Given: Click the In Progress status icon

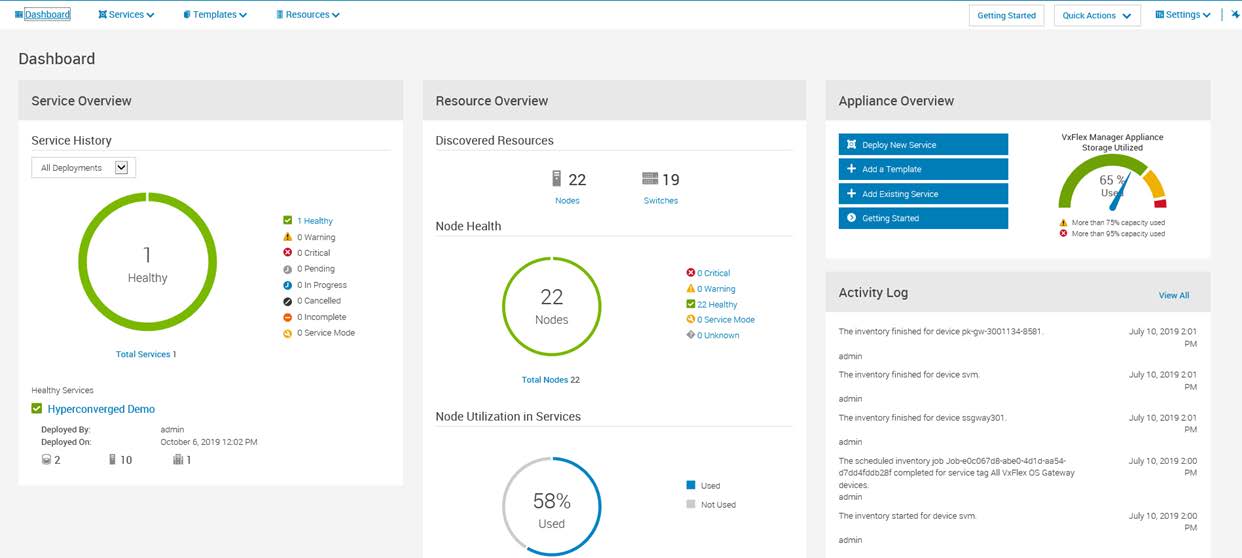Looking at the screenshot, I should (x=288, y=285).
